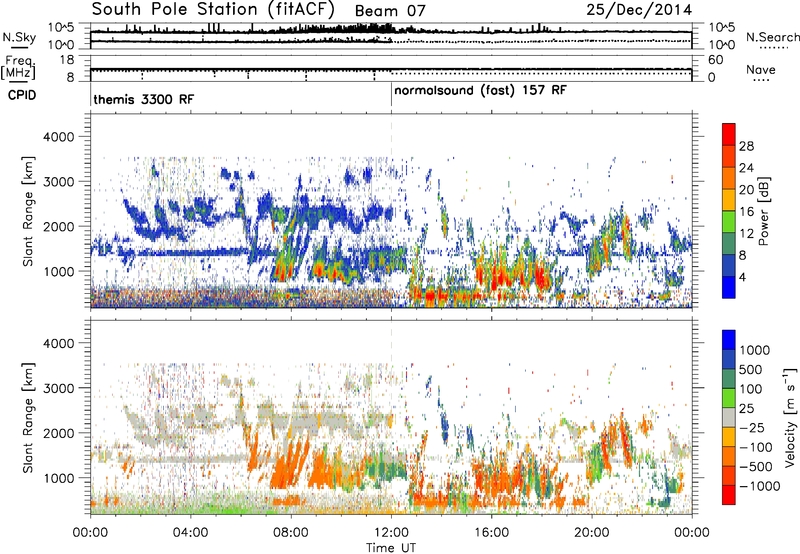Click the '1000' tick on the Velocity colorbar
The height and width of the screenshot is (554, 800).
point(755,350)
